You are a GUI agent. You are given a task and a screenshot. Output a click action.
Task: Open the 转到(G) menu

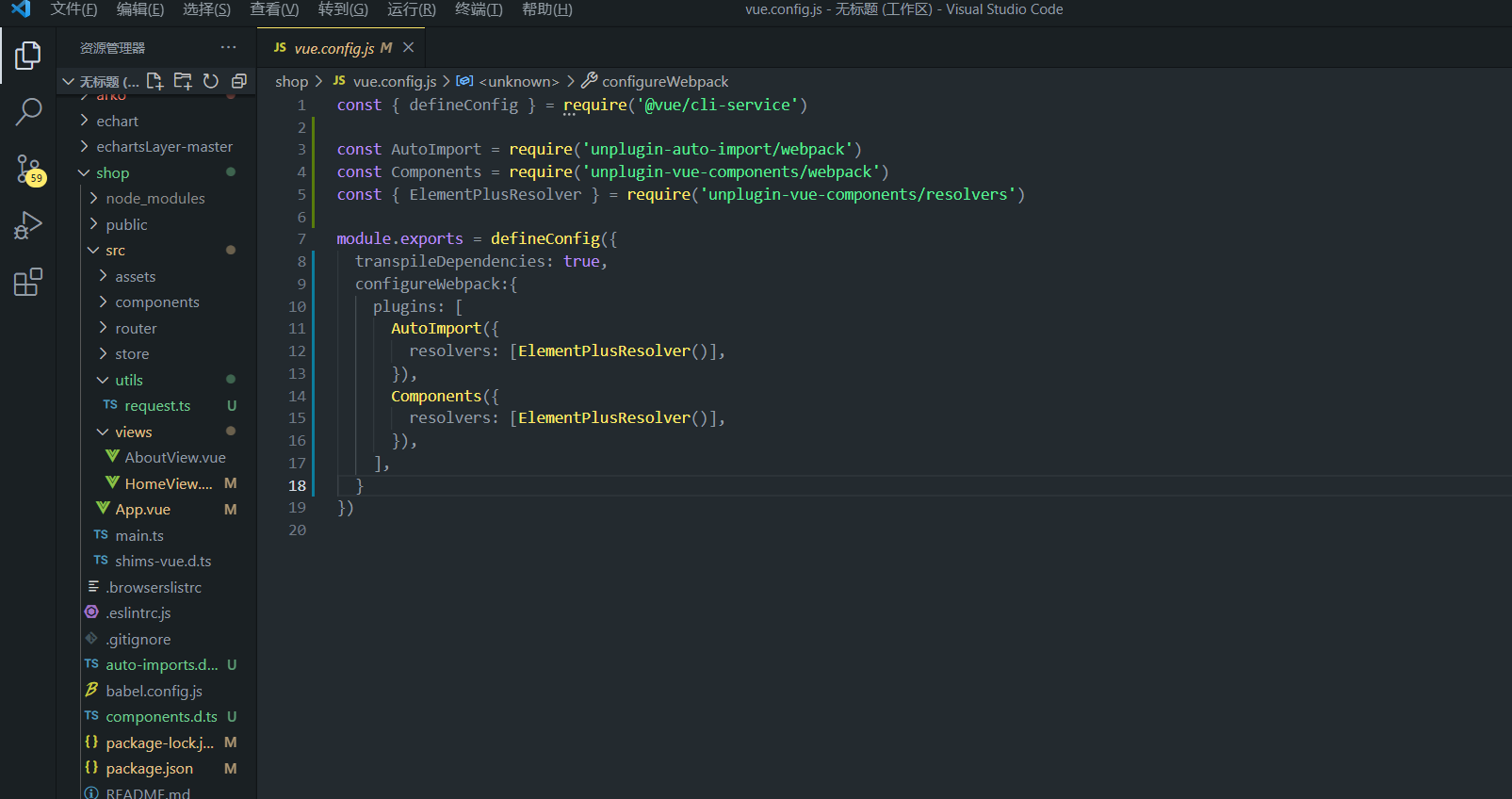click(343, 9)
